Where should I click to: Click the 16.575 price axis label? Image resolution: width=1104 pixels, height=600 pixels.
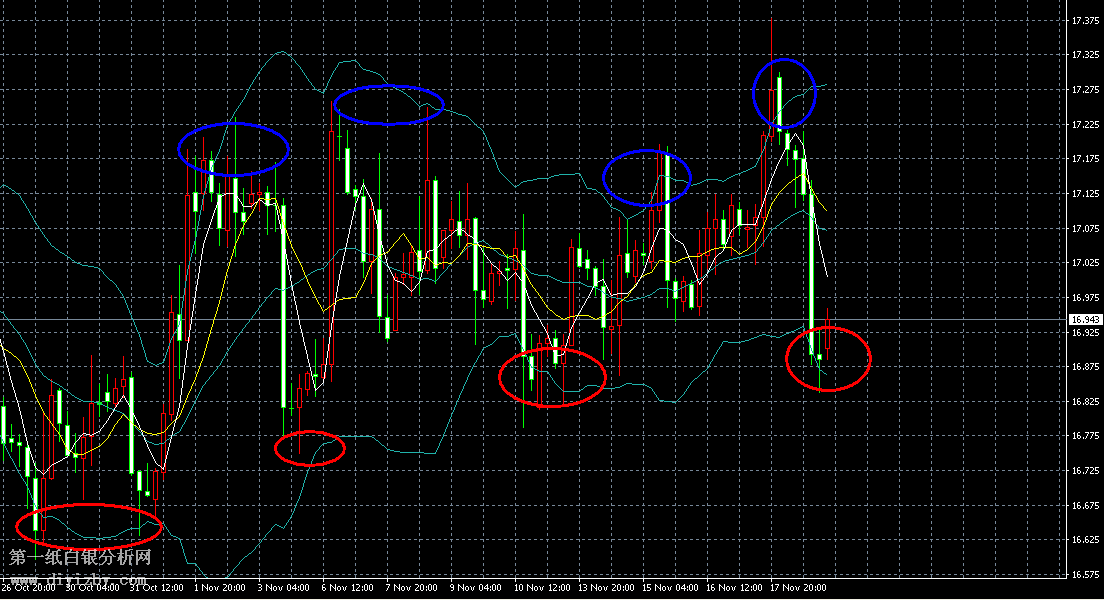(1085, 575)
